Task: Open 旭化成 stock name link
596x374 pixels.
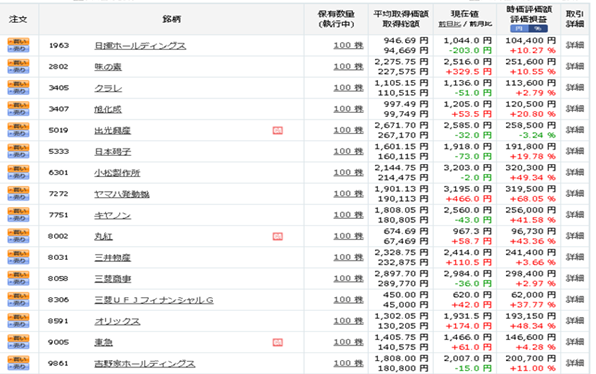Action: pos(108,109)
